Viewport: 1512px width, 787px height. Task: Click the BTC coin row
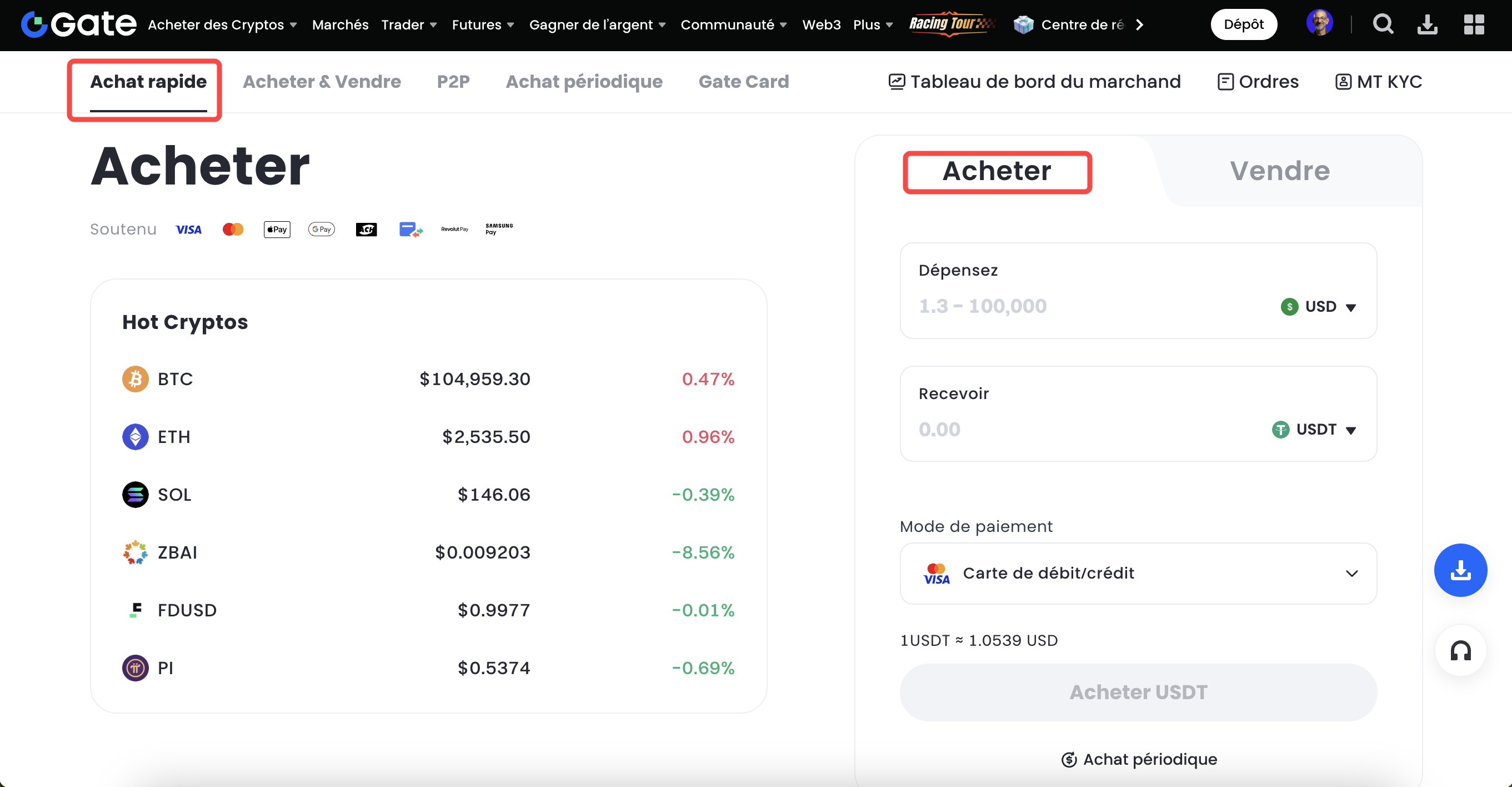coord(428,379)
